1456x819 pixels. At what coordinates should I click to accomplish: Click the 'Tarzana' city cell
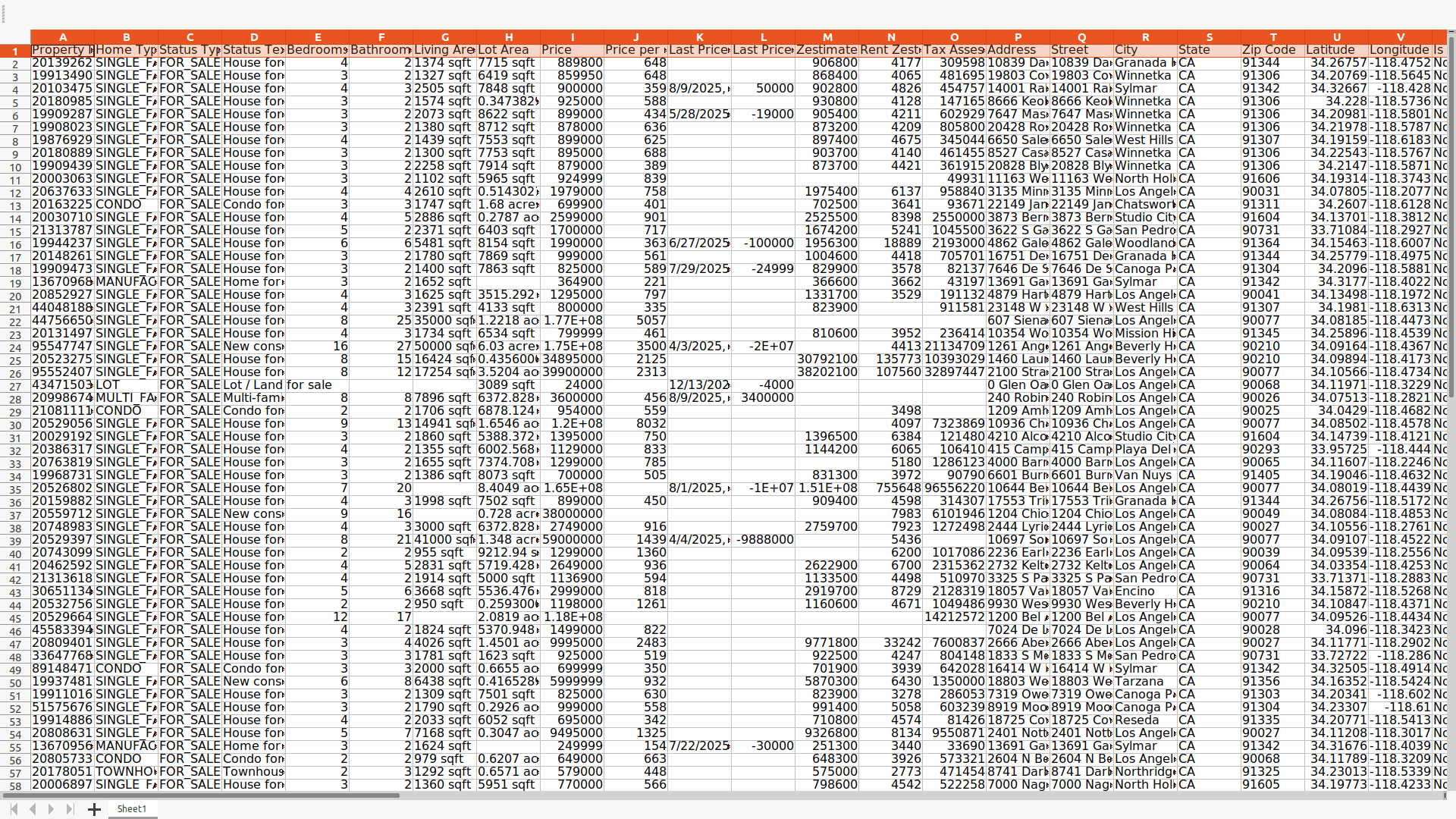click(1146, 682)
